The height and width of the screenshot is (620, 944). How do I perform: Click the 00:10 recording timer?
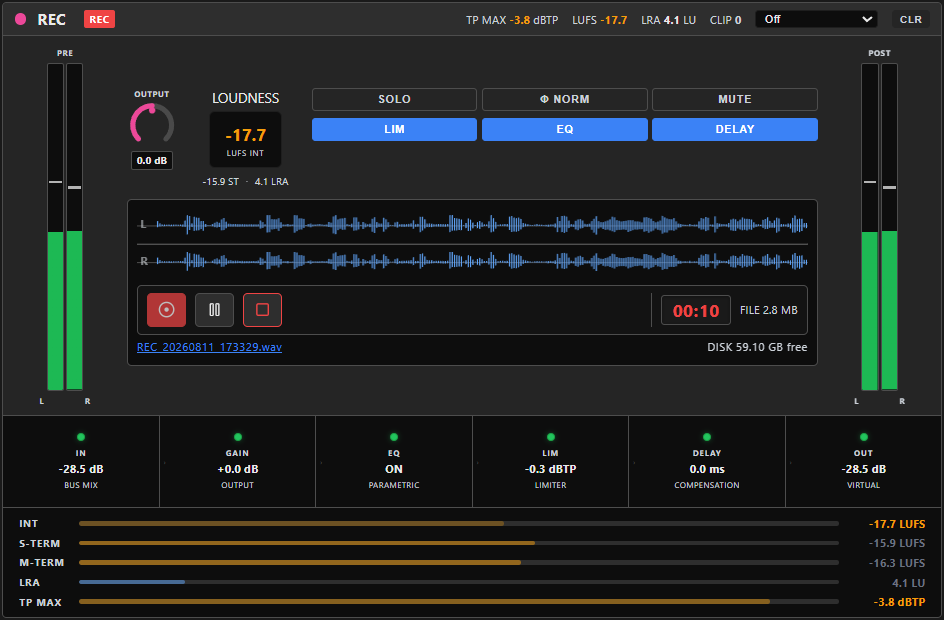coord(696,311)
